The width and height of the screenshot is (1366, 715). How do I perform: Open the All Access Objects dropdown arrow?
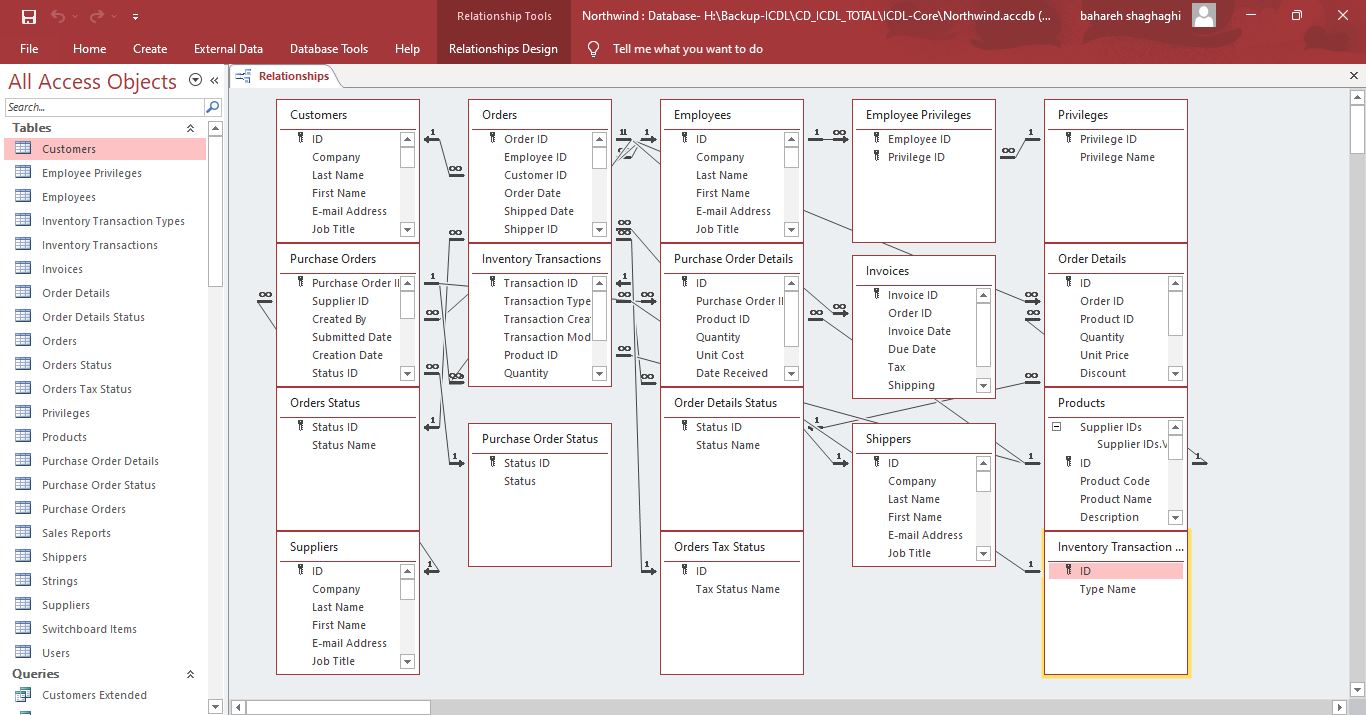[195, 81]
